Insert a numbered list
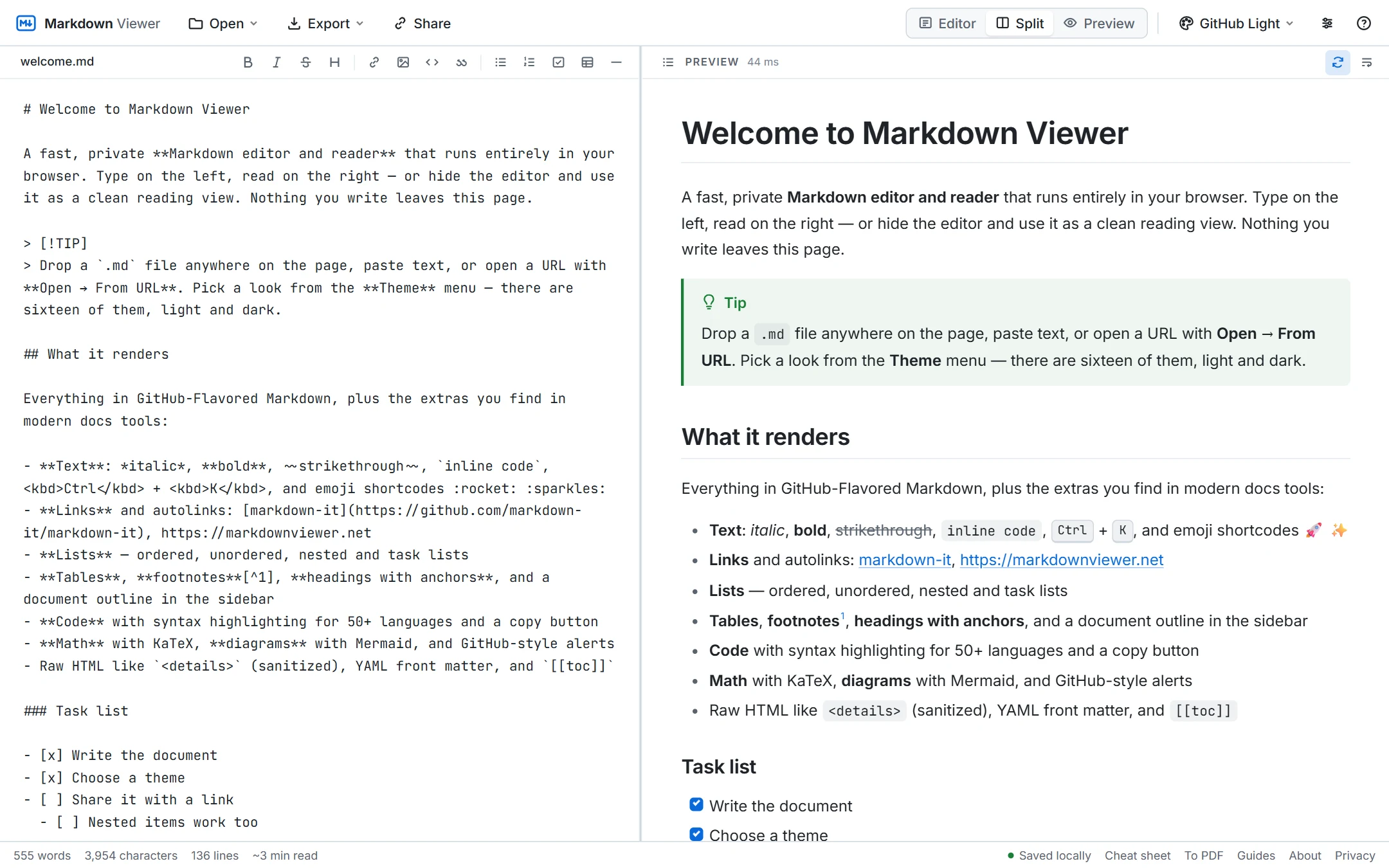1389x868 pixels. tap(529, 62)
